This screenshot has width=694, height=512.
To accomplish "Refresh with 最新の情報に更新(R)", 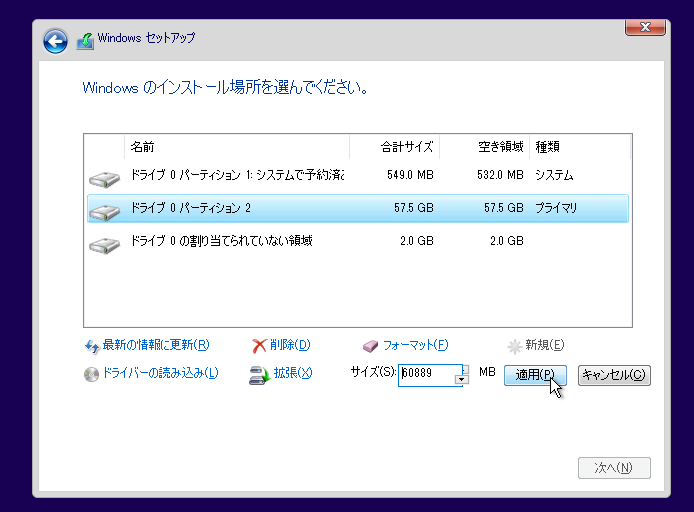I will pos(156,345).
